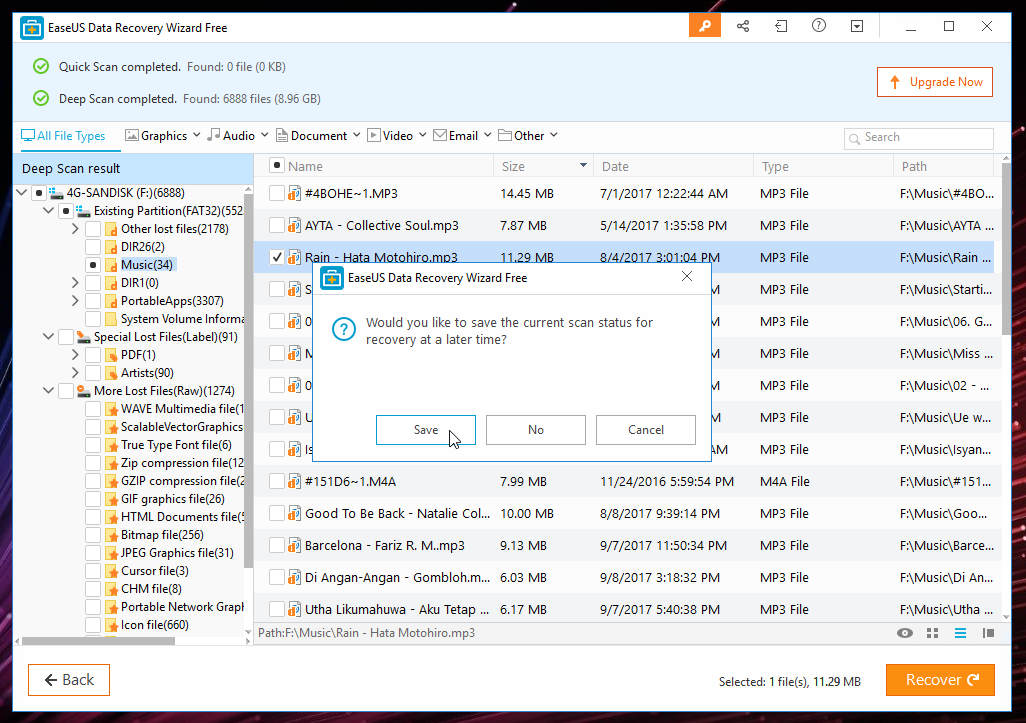The image size is (1026, 723).
Task: Click the More Lost Files partition icon
Action: pyautogui.click(x=83, y=391)
